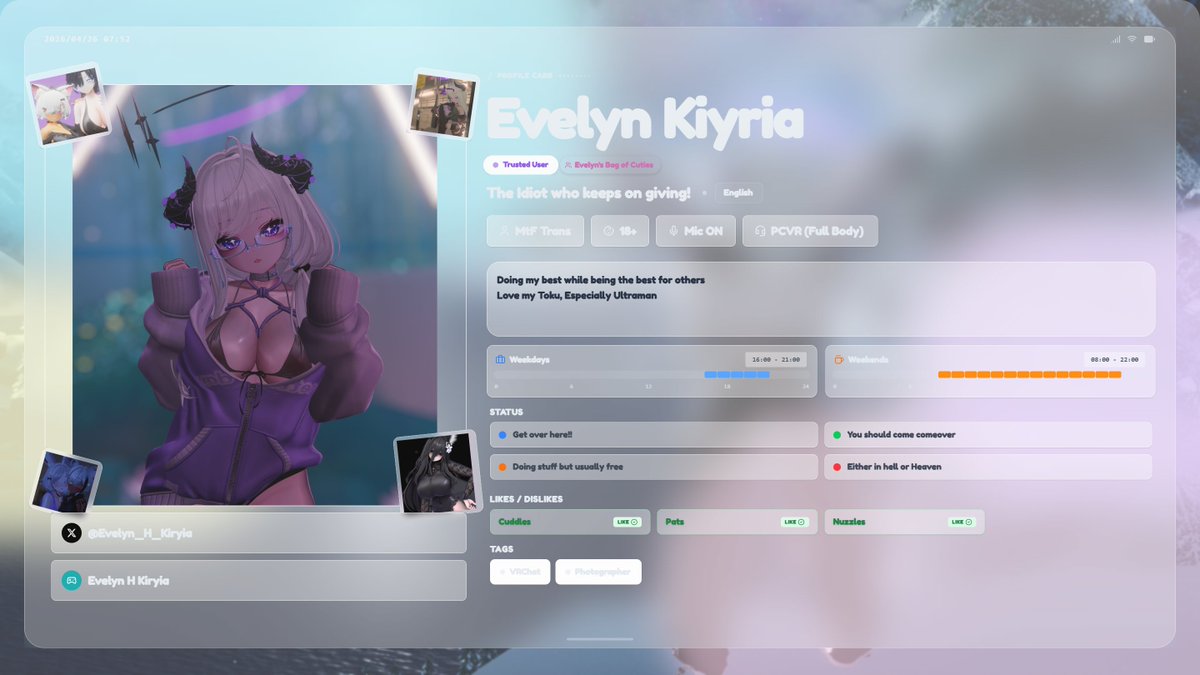Click the group icon in Bag of Cuties badge
The width and height of the screenshot is (1200, 675).
pyautogui.click(x=568, y=165)
